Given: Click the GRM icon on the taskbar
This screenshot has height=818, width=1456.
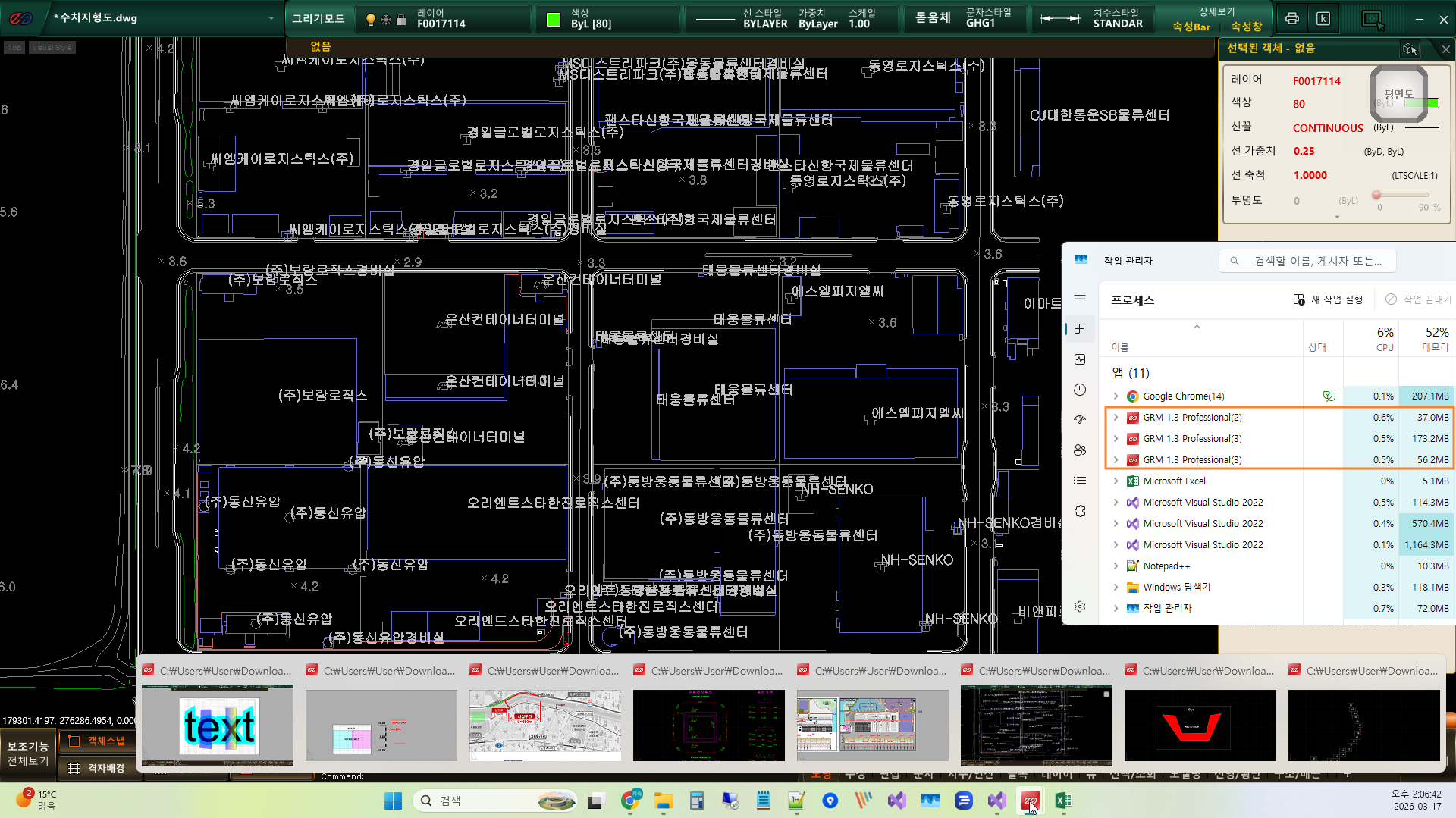Looking at the screenshot, I should pyautogui.click(x=1030, y=801).
